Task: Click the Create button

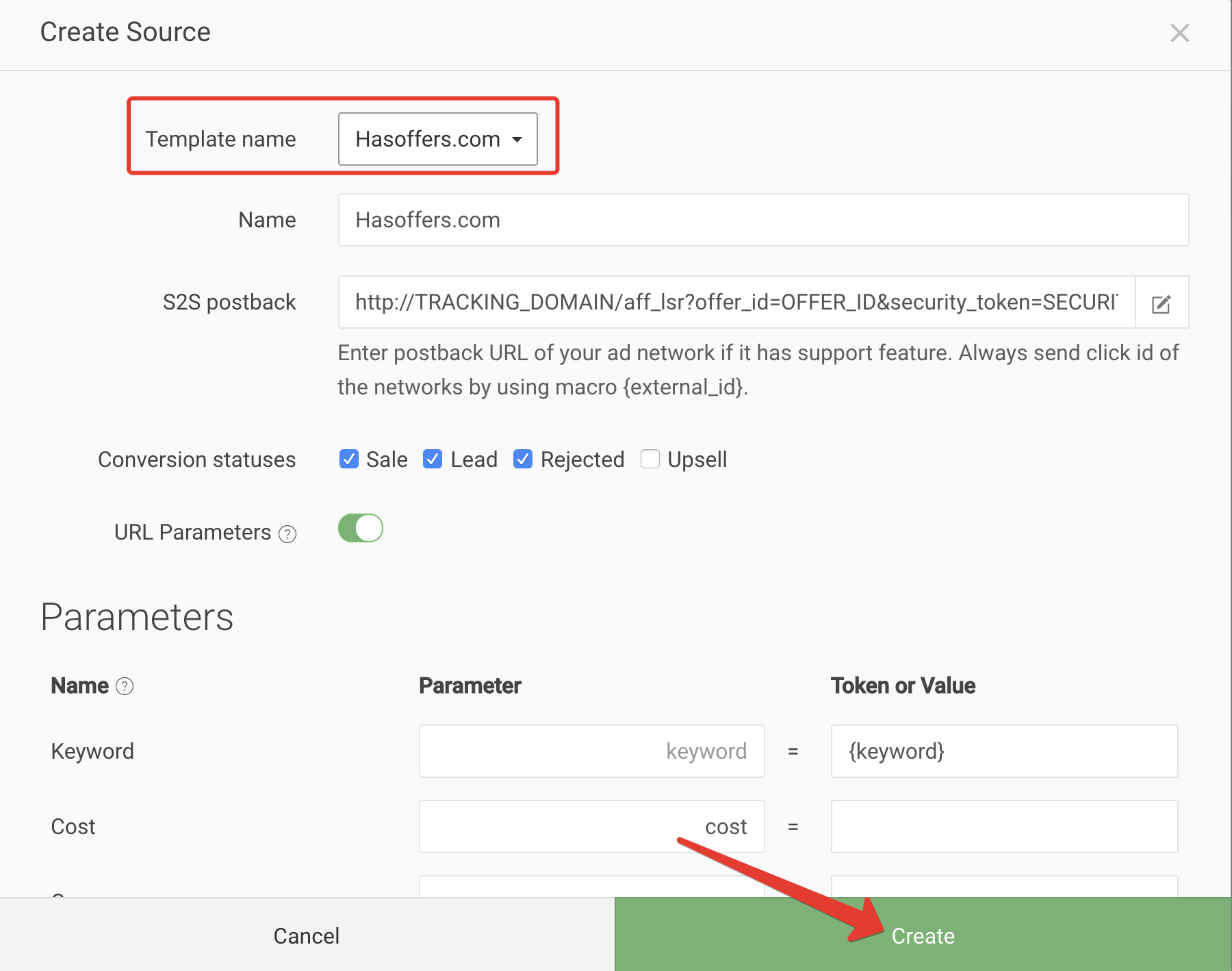Action: coord(923,935)
